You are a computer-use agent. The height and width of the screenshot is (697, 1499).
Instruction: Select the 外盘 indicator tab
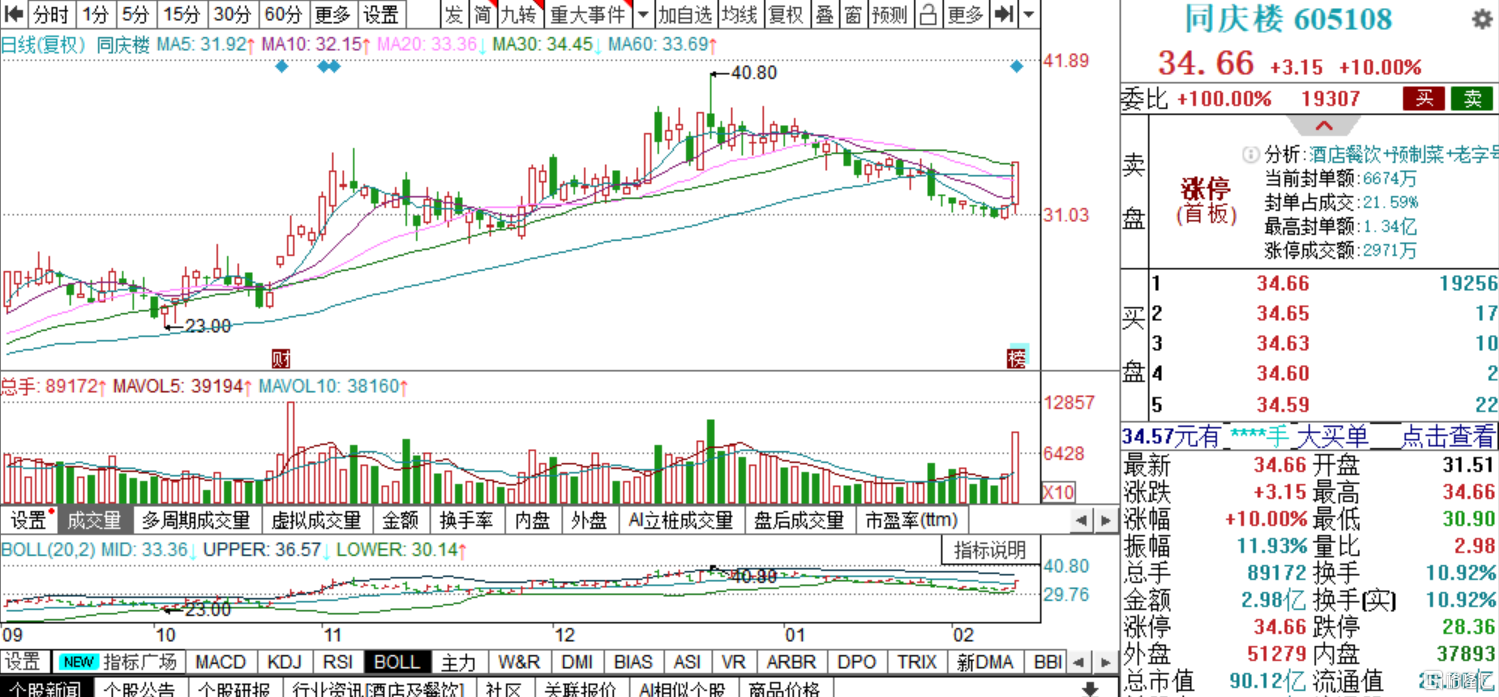tap(589, 520)
